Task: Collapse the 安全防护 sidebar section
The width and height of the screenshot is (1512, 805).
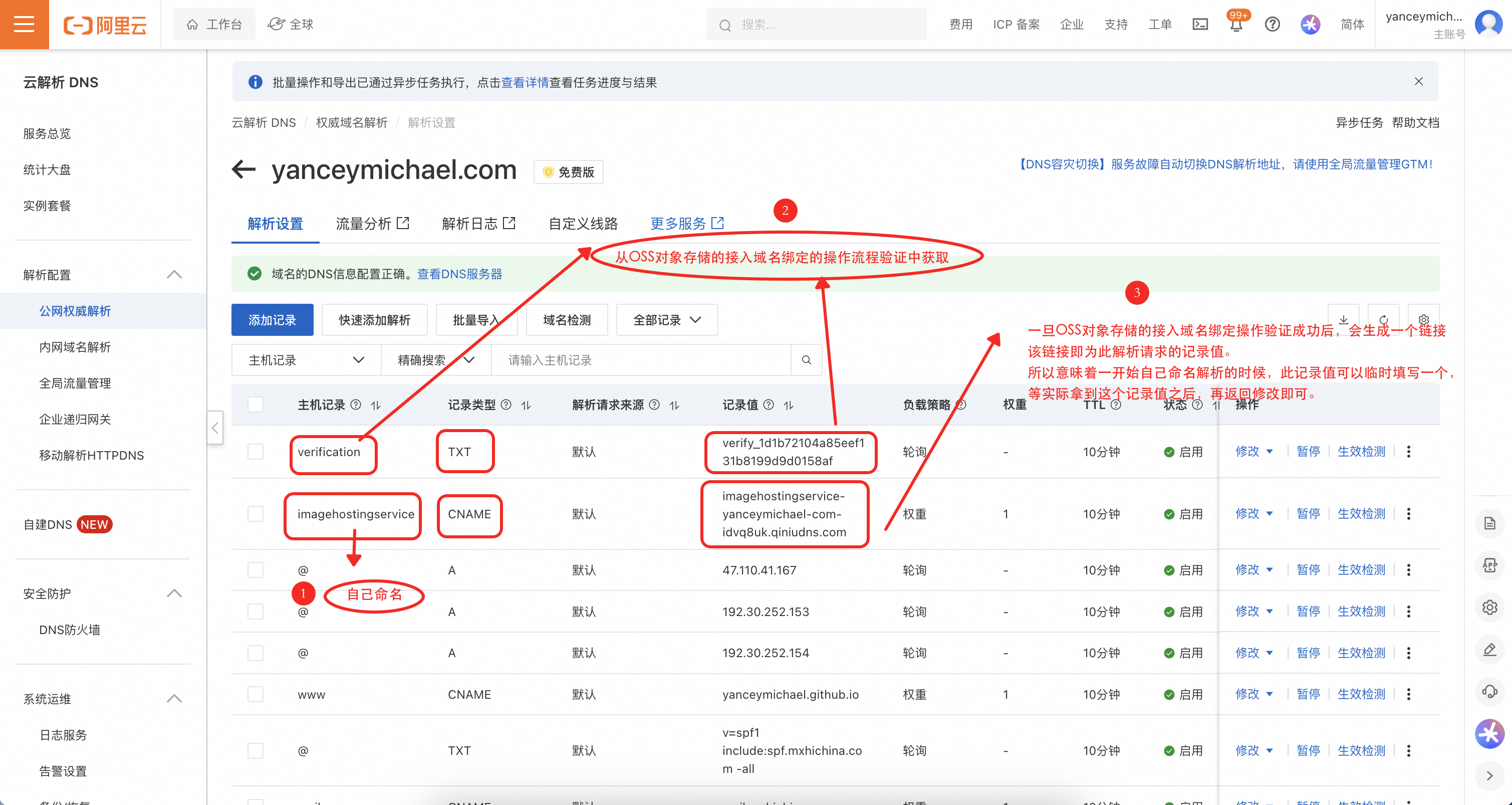Action: 174,593
